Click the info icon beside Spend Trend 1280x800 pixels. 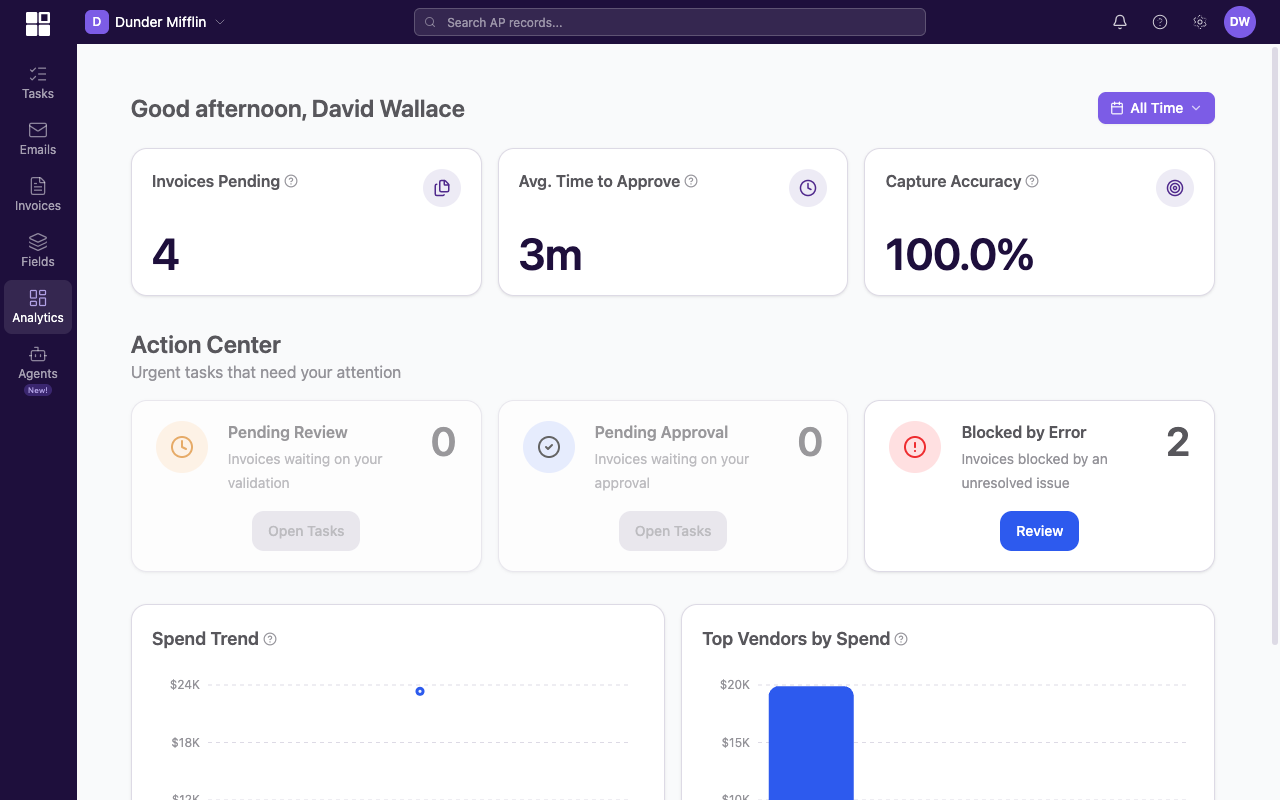tap(270, 639)
